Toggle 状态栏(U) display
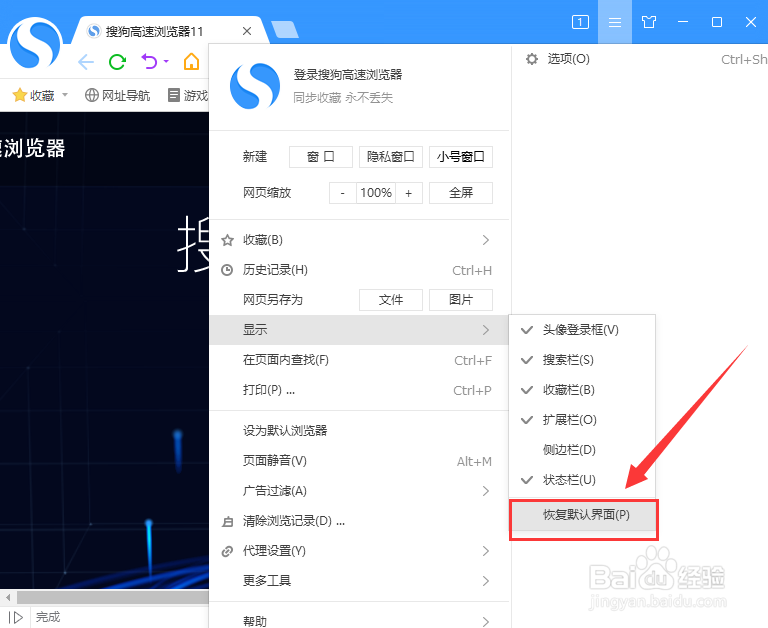Image resolution: width=768 pixels, height=628 pixels. 582,480
